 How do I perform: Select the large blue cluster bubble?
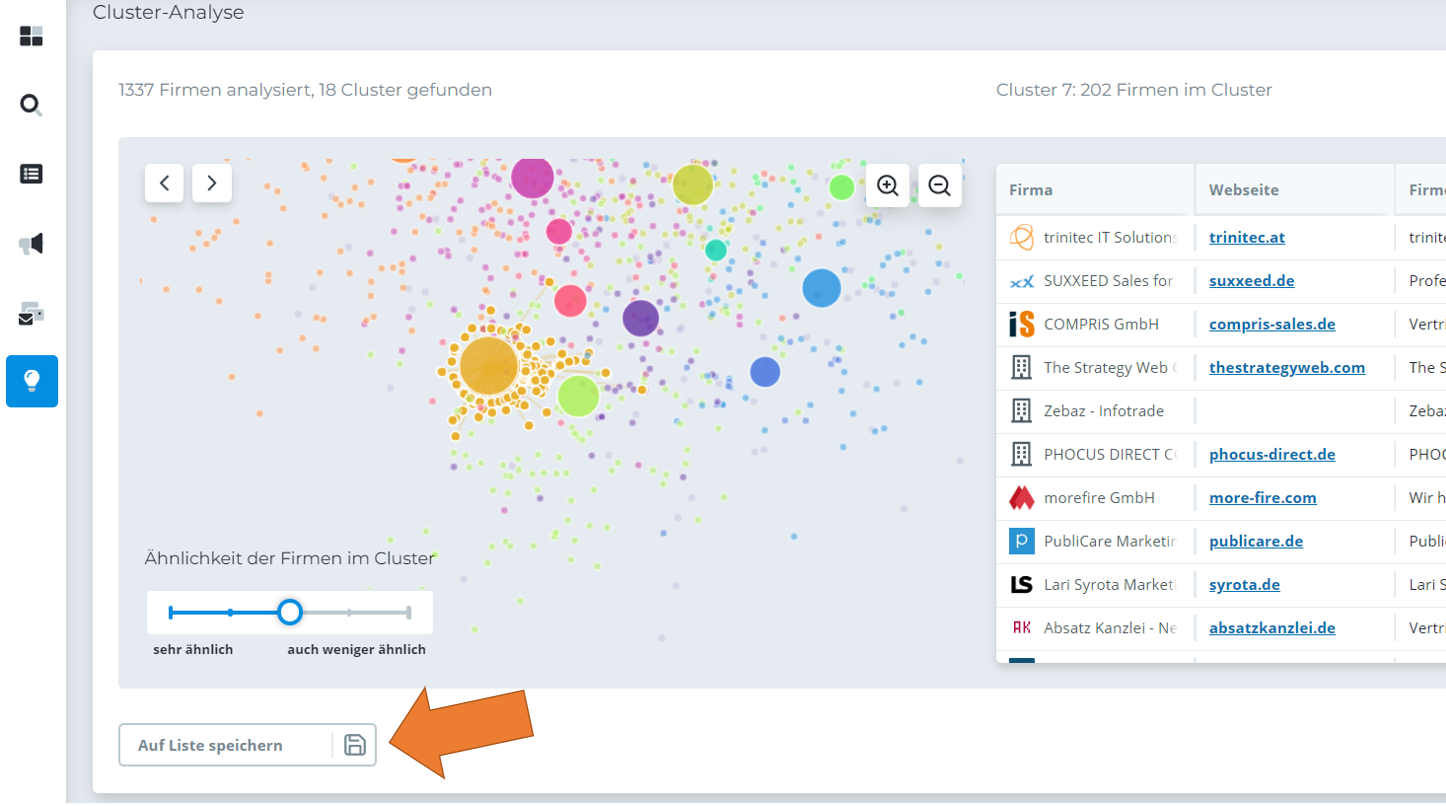(x=822, y=288)
